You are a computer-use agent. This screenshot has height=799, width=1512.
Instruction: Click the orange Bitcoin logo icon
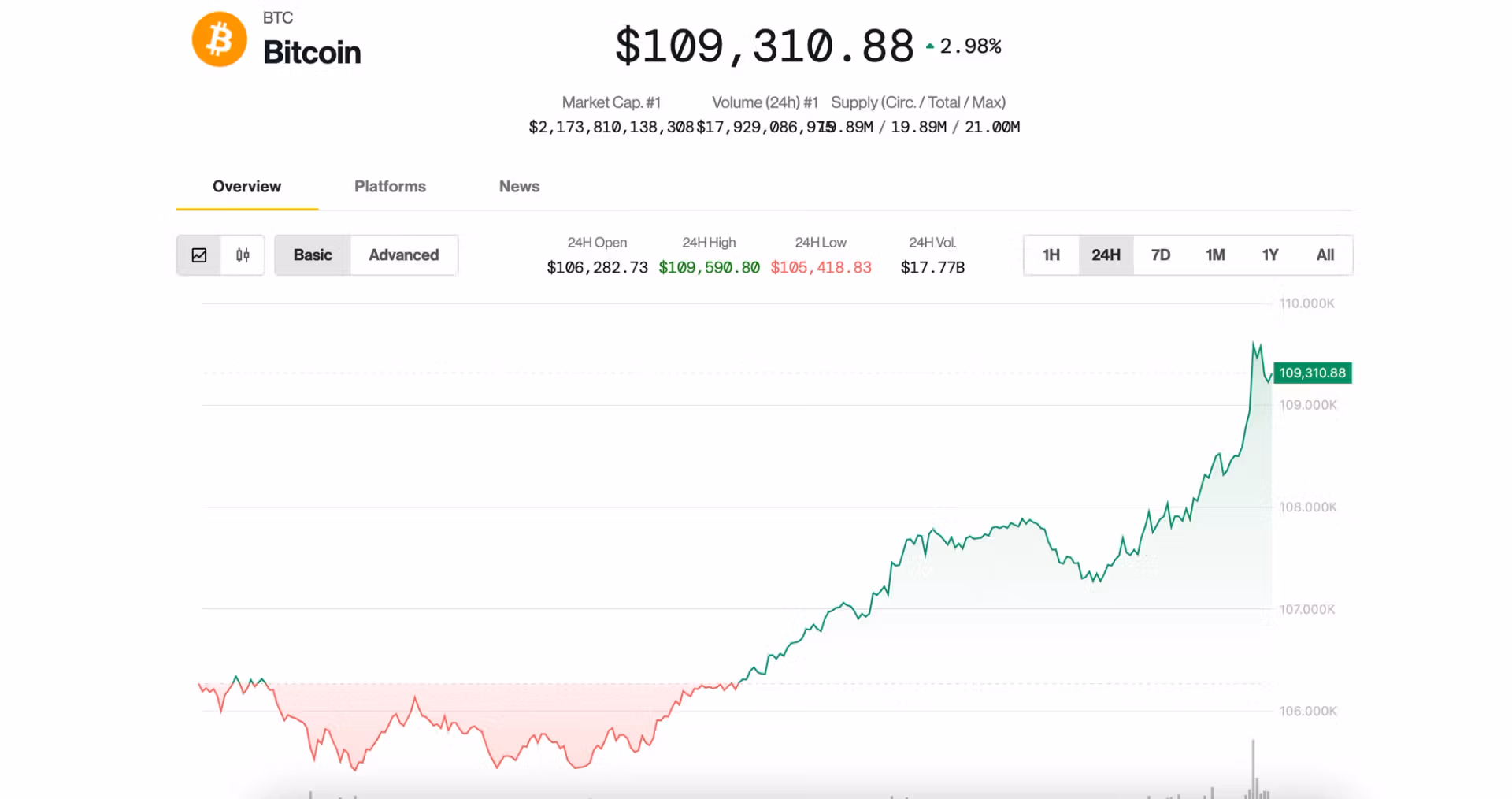(219, 39)
